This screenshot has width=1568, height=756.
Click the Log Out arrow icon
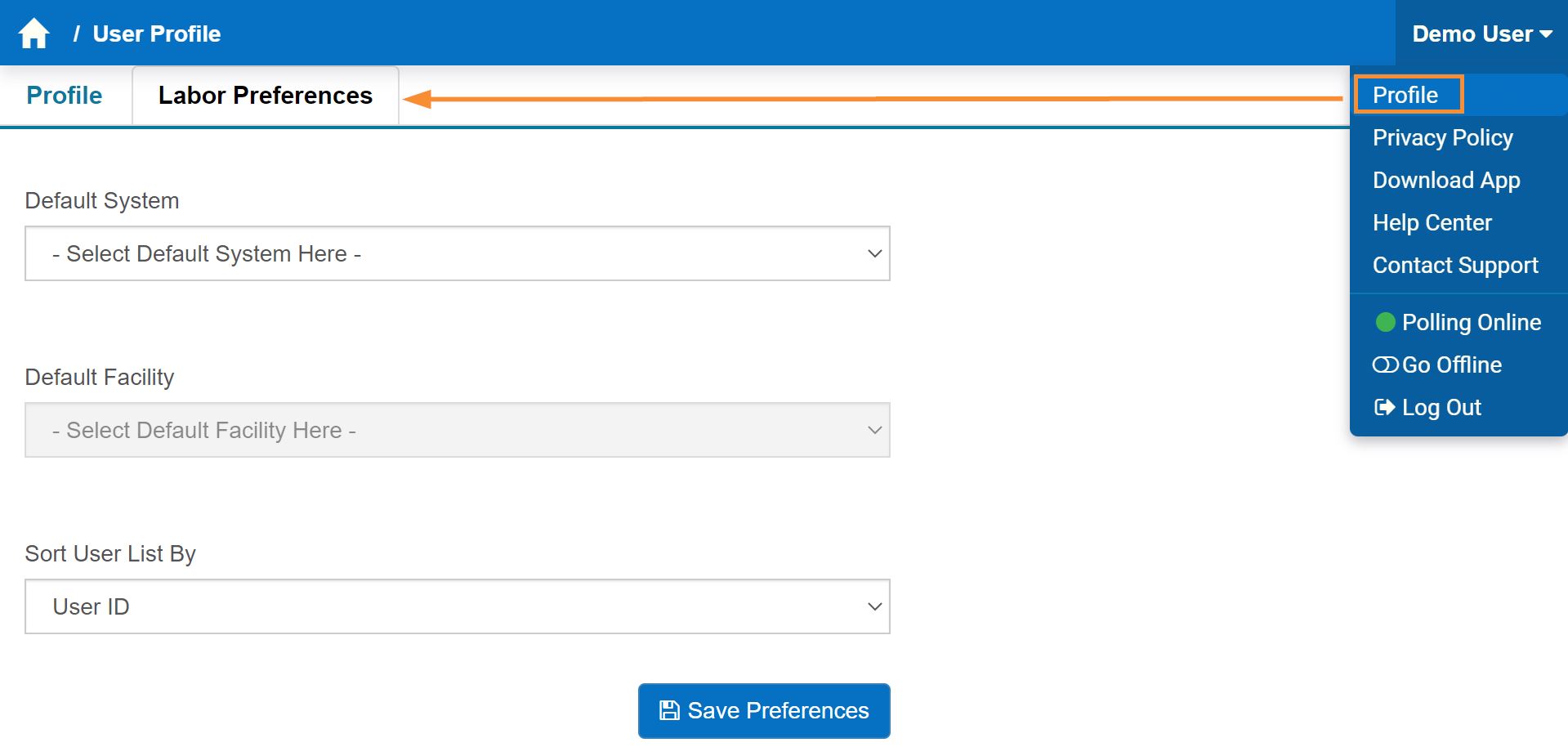pyautogui.click(x=1384, y=408)
